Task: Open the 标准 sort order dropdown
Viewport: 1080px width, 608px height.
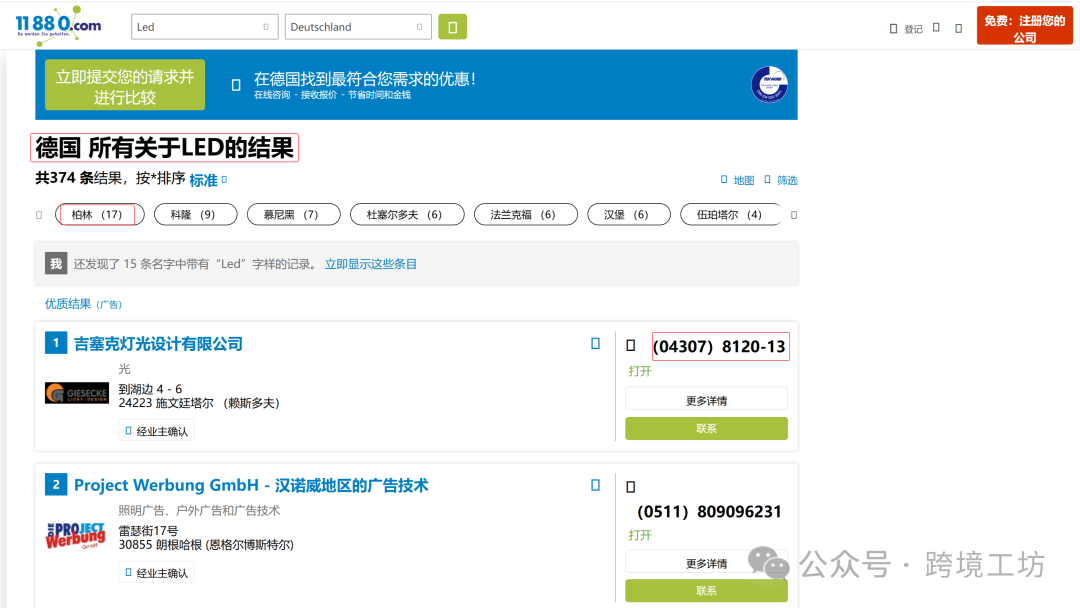Action: 204,180
